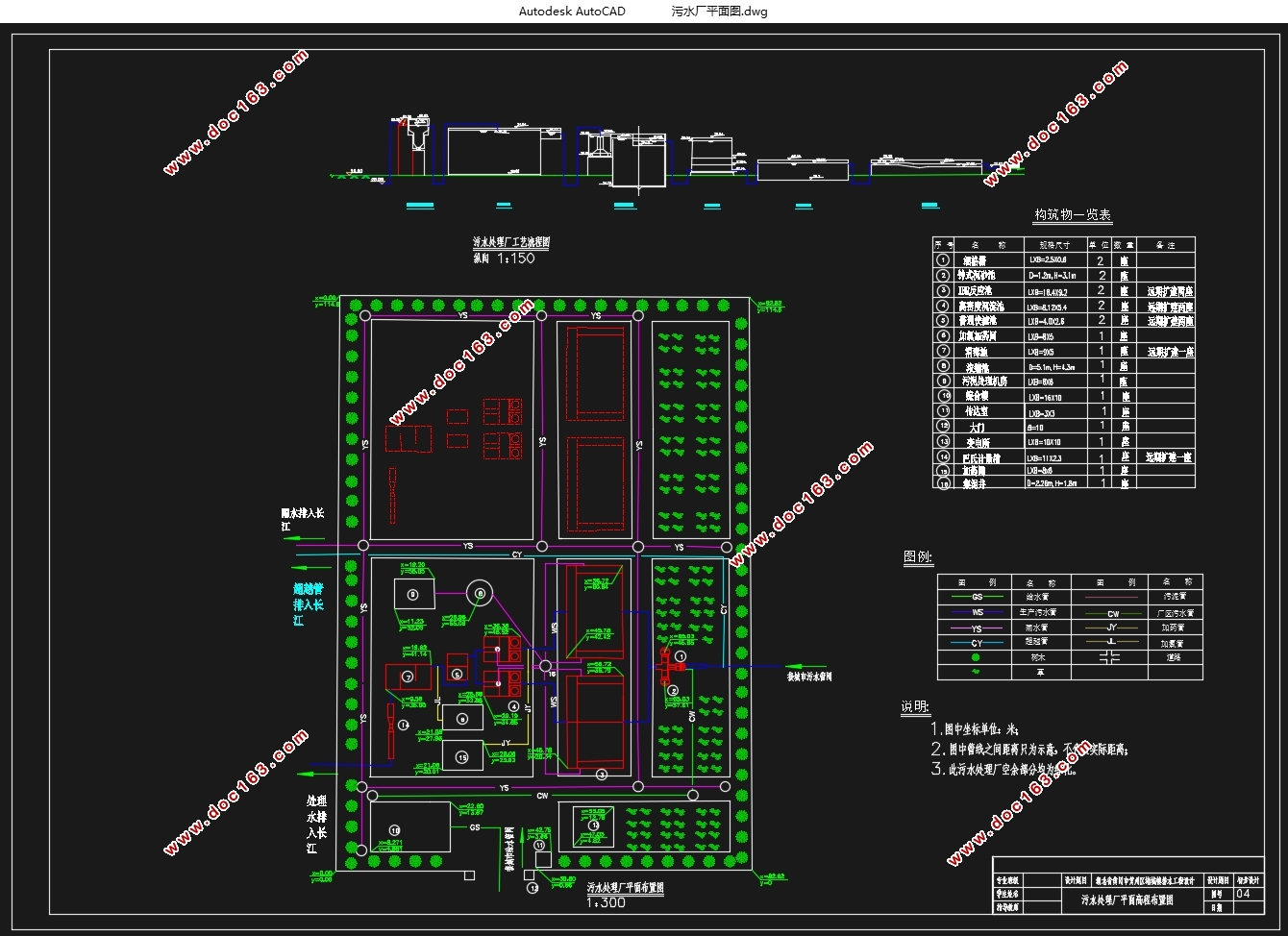Click structure marker 15 in the site plan
This screenshot has height=936, width=1288.
[463, 758]
